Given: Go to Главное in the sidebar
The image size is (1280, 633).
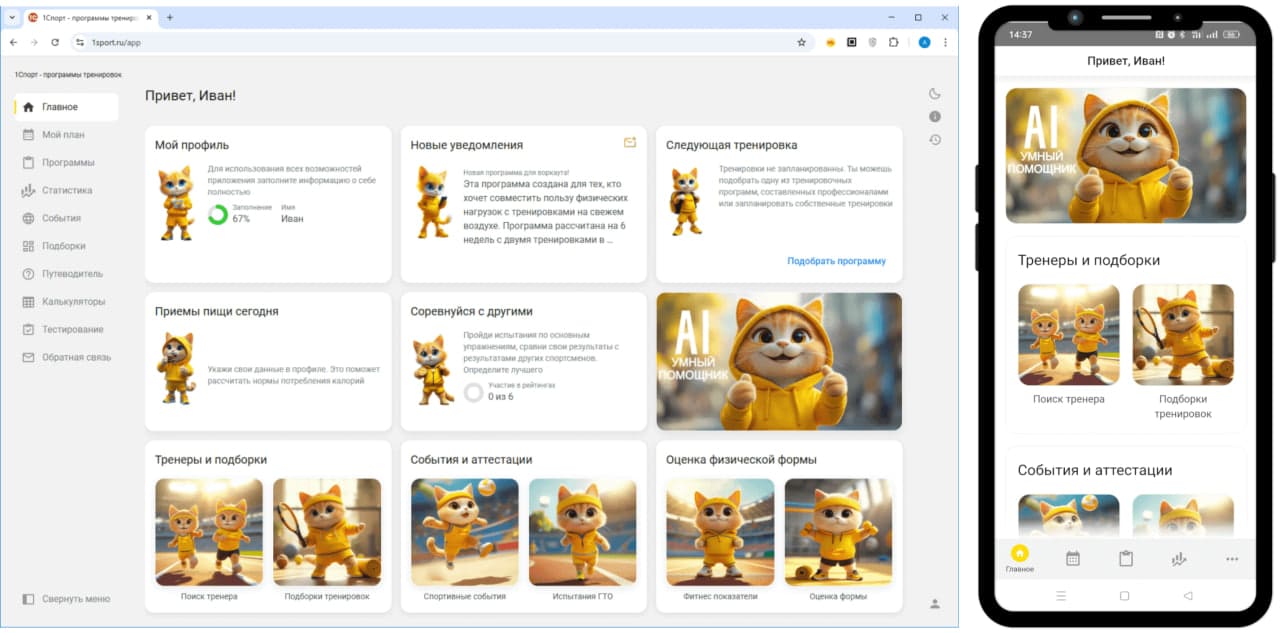Looking at the screenshot, I should 66,107.
